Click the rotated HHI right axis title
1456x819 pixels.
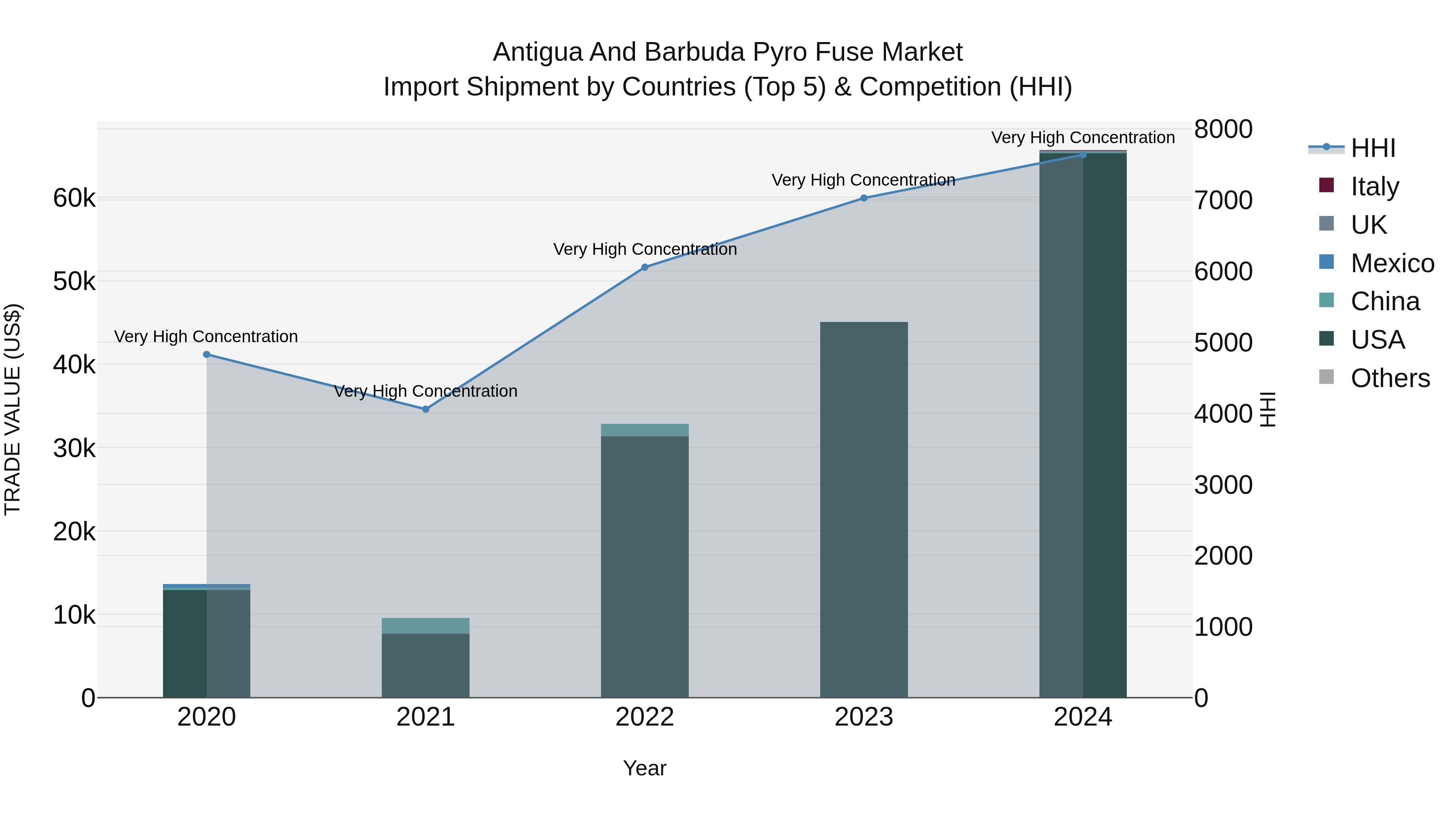[1269, 409]
